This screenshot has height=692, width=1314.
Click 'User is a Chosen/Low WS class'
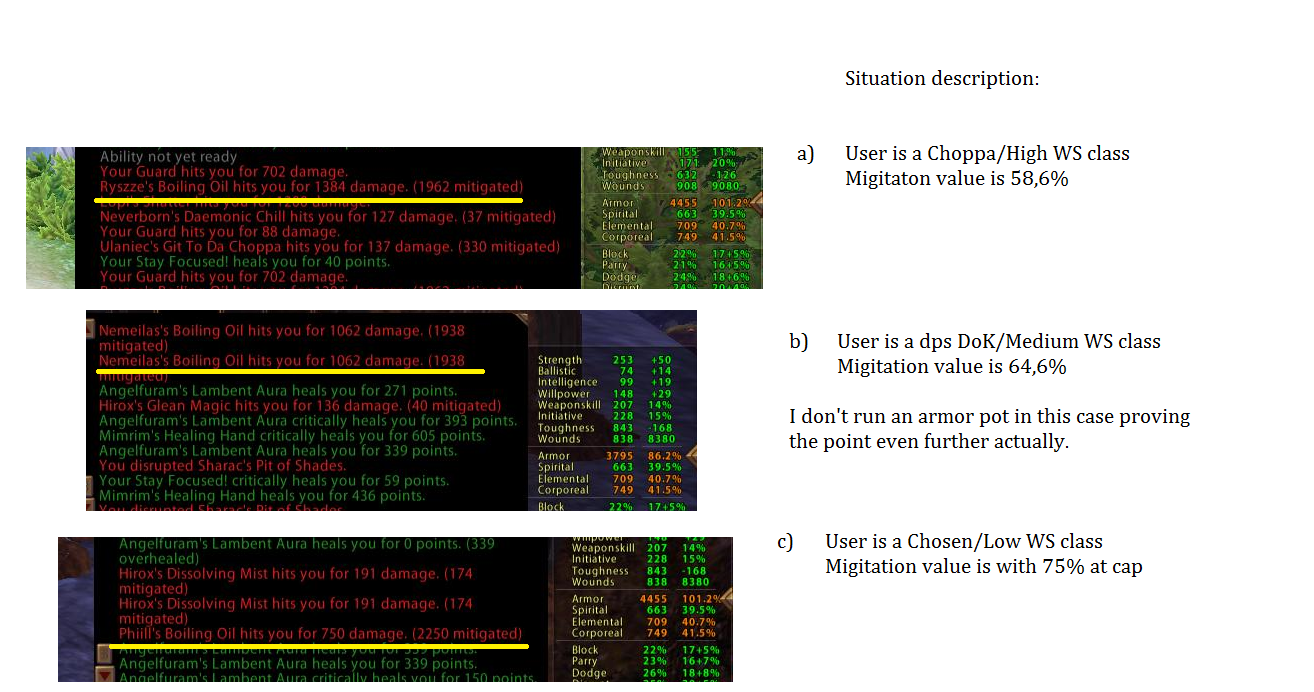pos(964,542)
